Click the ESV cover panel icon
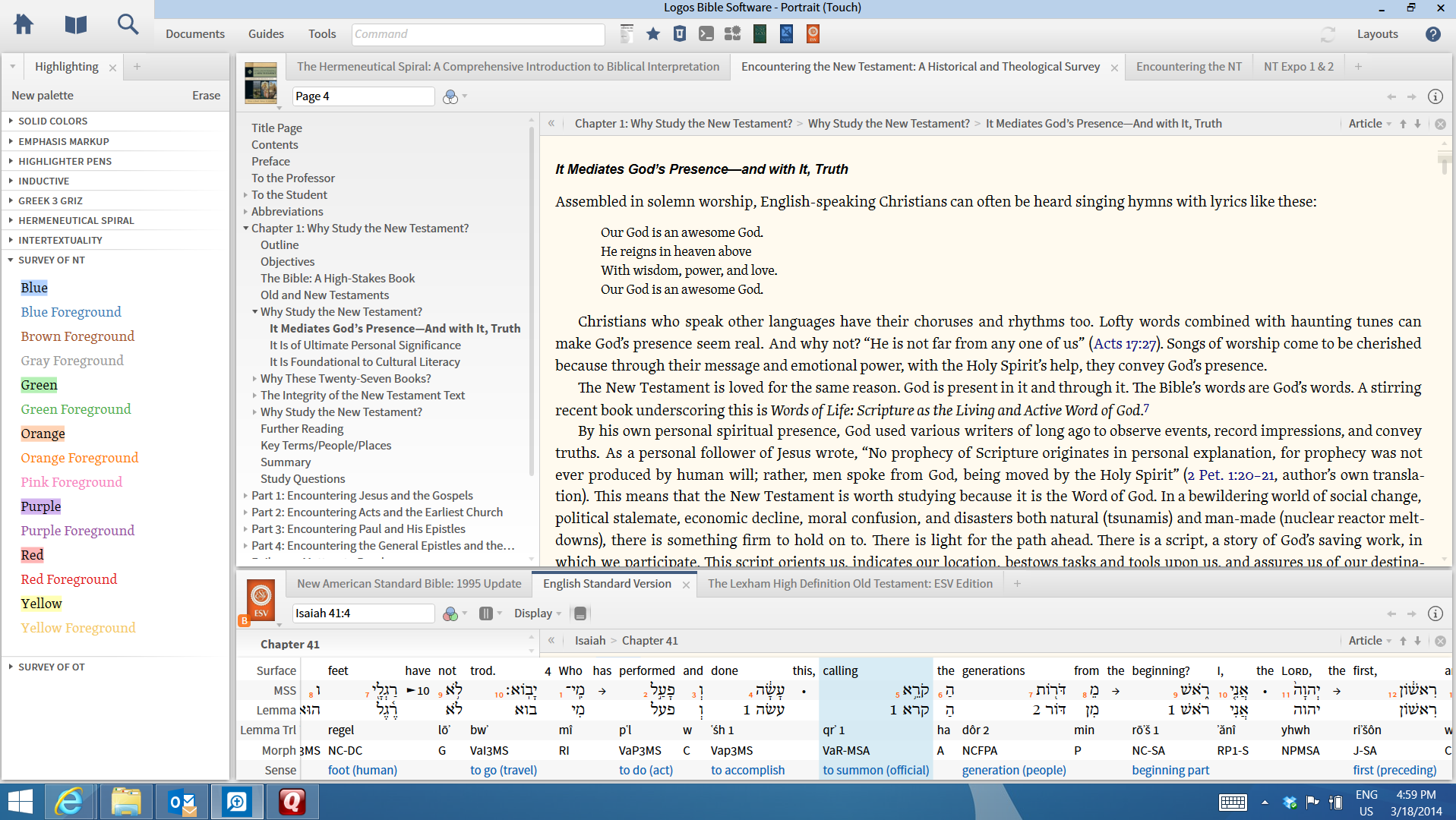The image size is (1456, 820). (x=261, y=600)
